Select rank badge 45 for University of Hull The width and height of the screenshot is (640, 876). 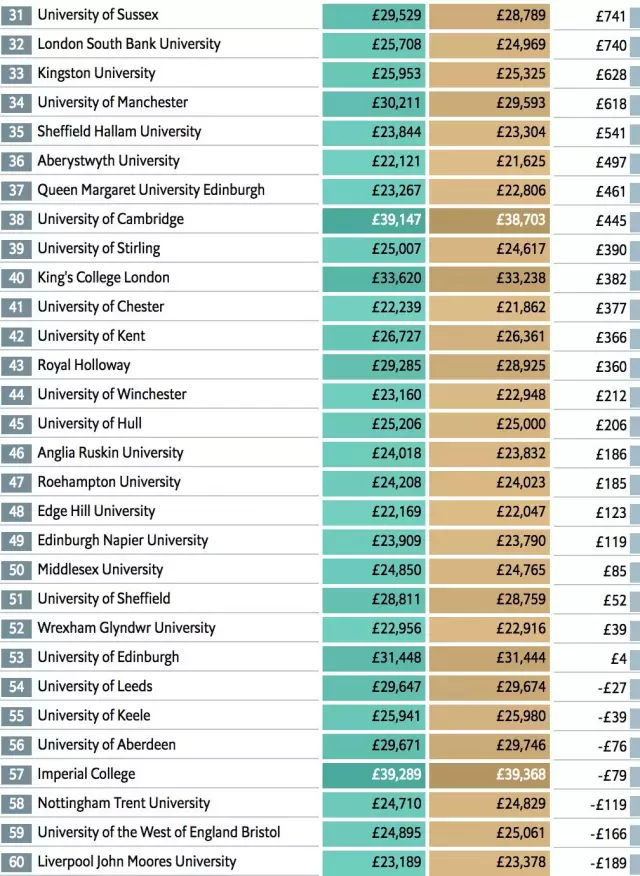tap(16, 424)
